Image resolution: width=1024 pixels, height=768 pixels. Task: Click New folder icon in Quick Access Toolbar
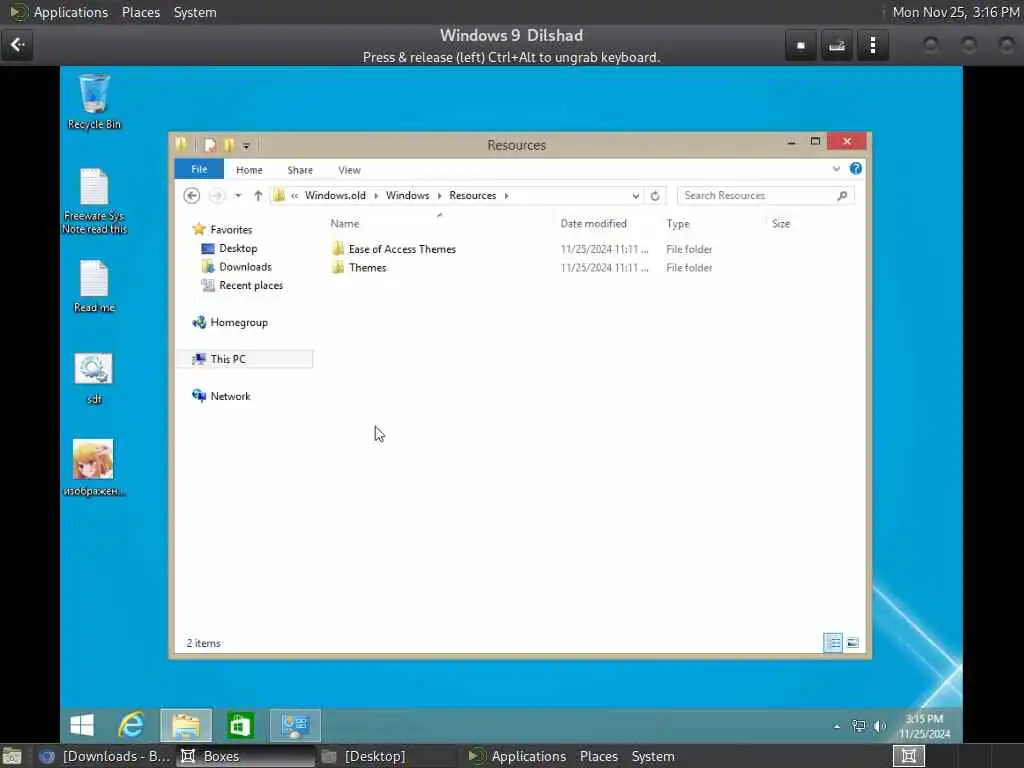tap(229, 145)
